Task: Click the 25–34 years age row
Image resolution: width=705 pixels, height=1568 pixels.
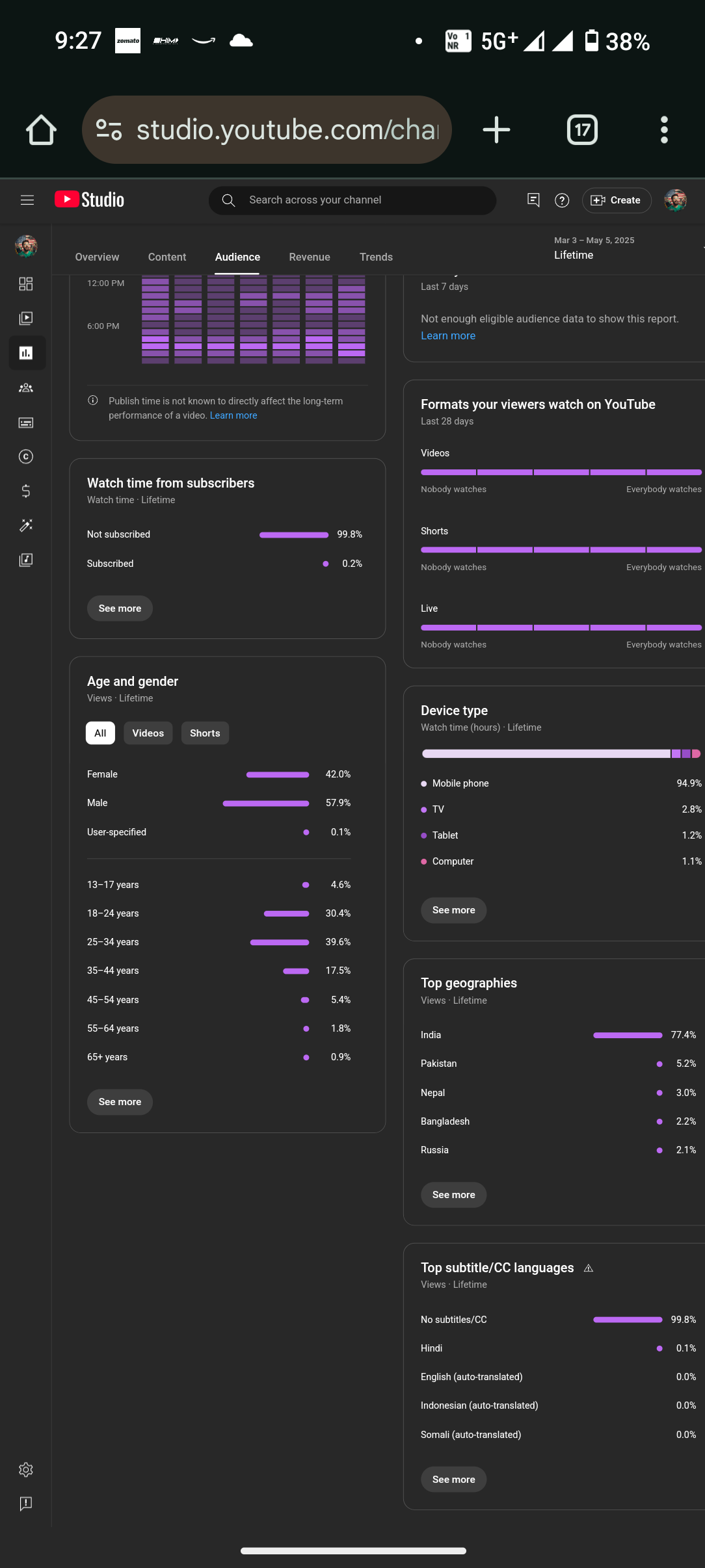Action: point(219,942)
